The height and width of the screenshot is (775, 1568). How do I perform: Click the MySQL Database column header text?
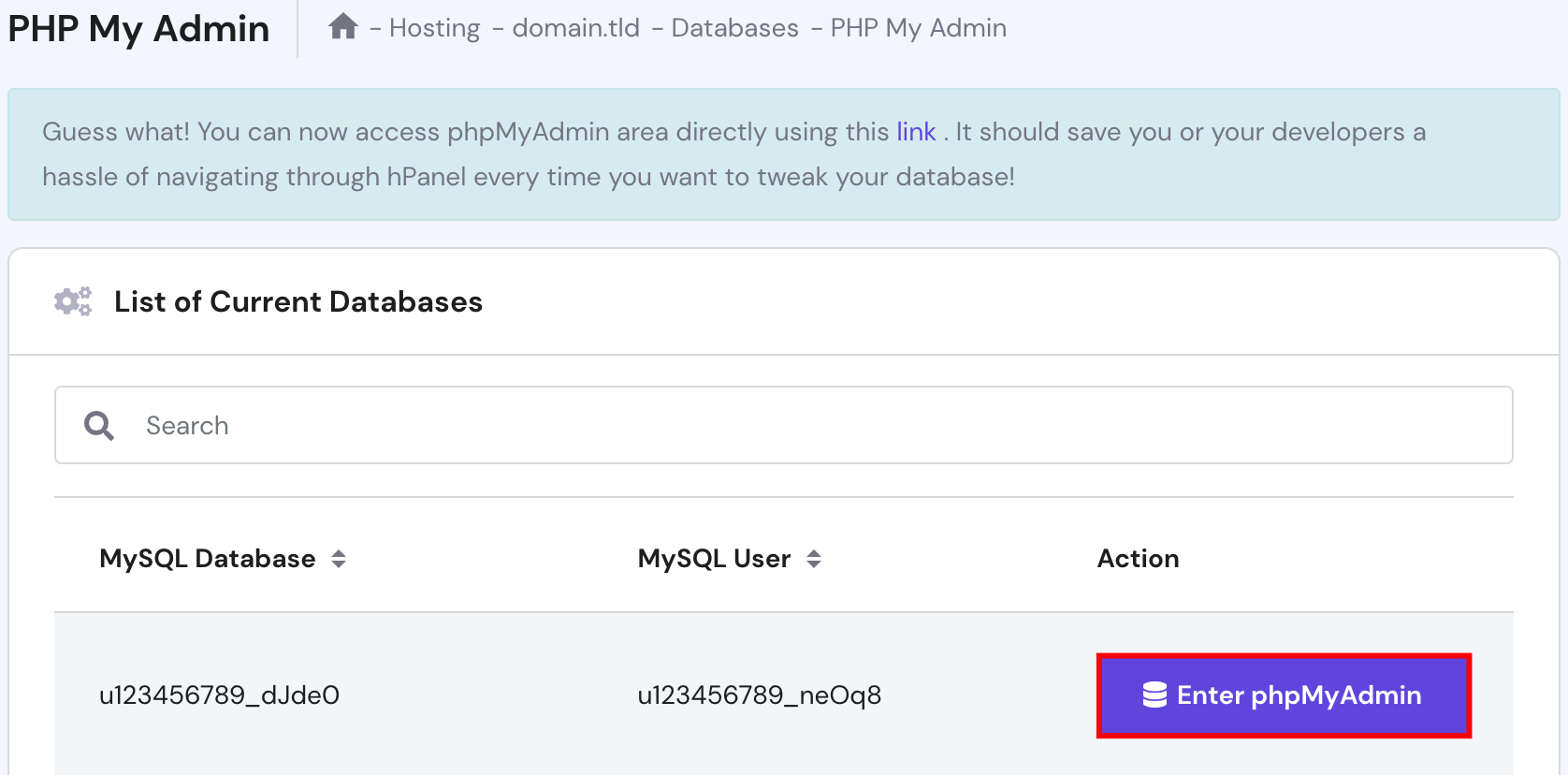(207, 559)
